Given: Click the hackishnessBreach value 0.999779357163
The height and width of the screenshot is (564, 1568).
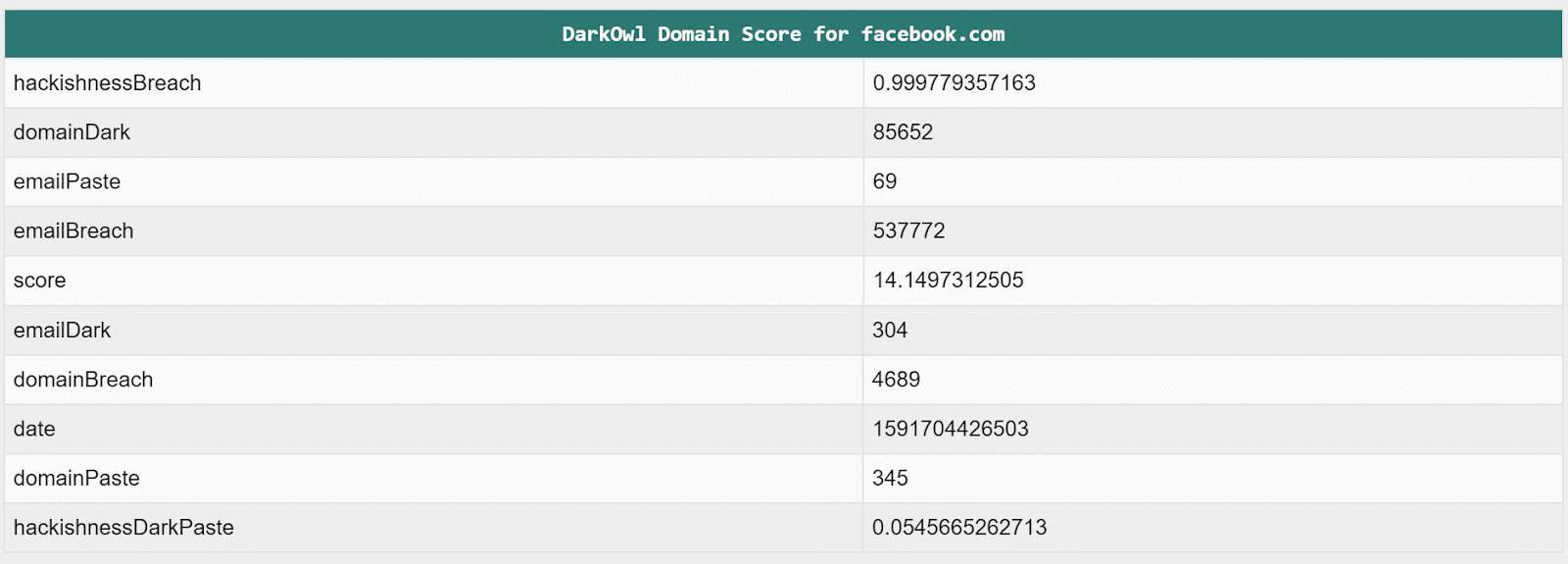Looking at the screenshot, I should [x=954, y=83].
